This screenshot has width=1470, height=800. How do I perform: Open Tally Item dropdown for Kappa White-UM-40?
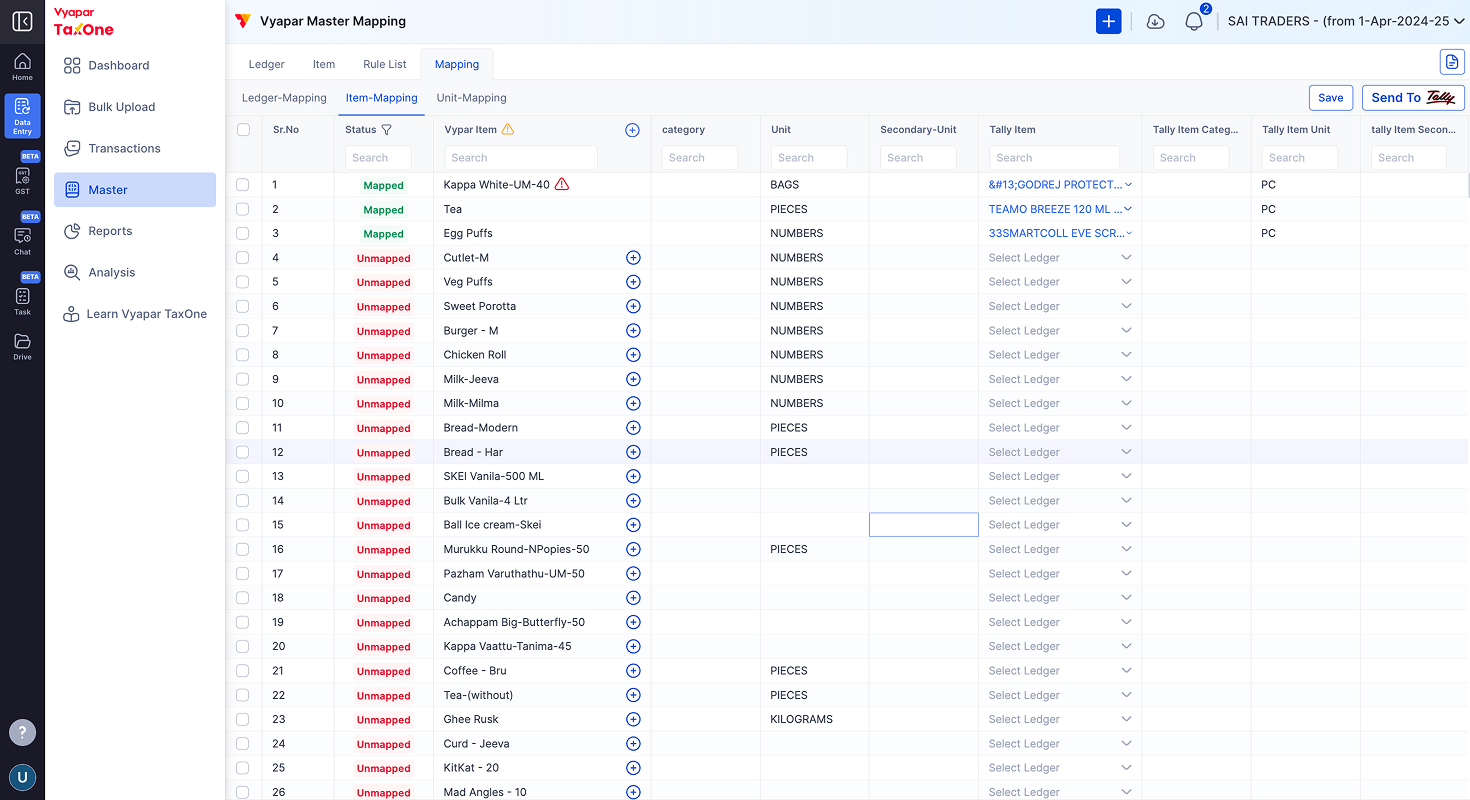pos(1060,185)
